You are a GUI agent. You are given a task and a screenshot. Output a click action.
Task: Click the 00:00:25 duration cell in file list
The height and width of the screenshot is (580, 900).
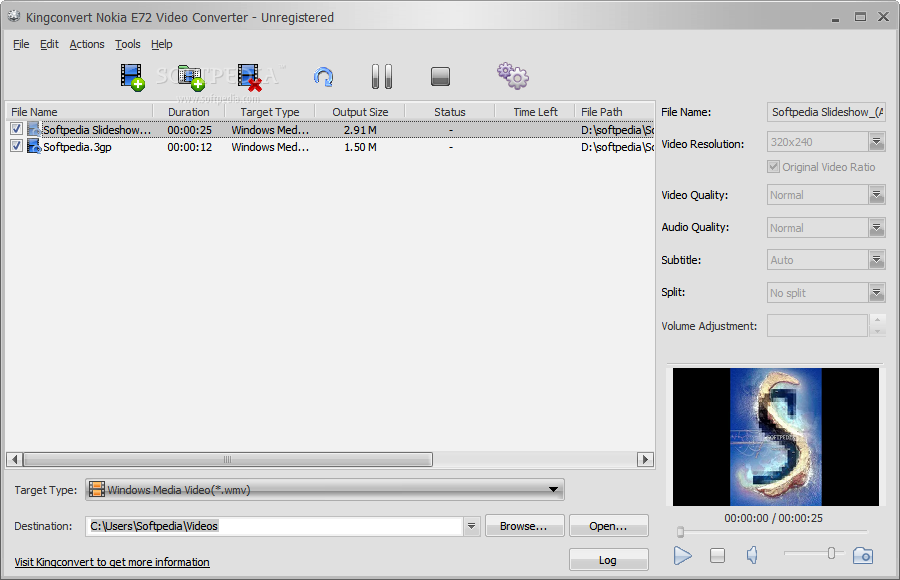click(189, 130)
